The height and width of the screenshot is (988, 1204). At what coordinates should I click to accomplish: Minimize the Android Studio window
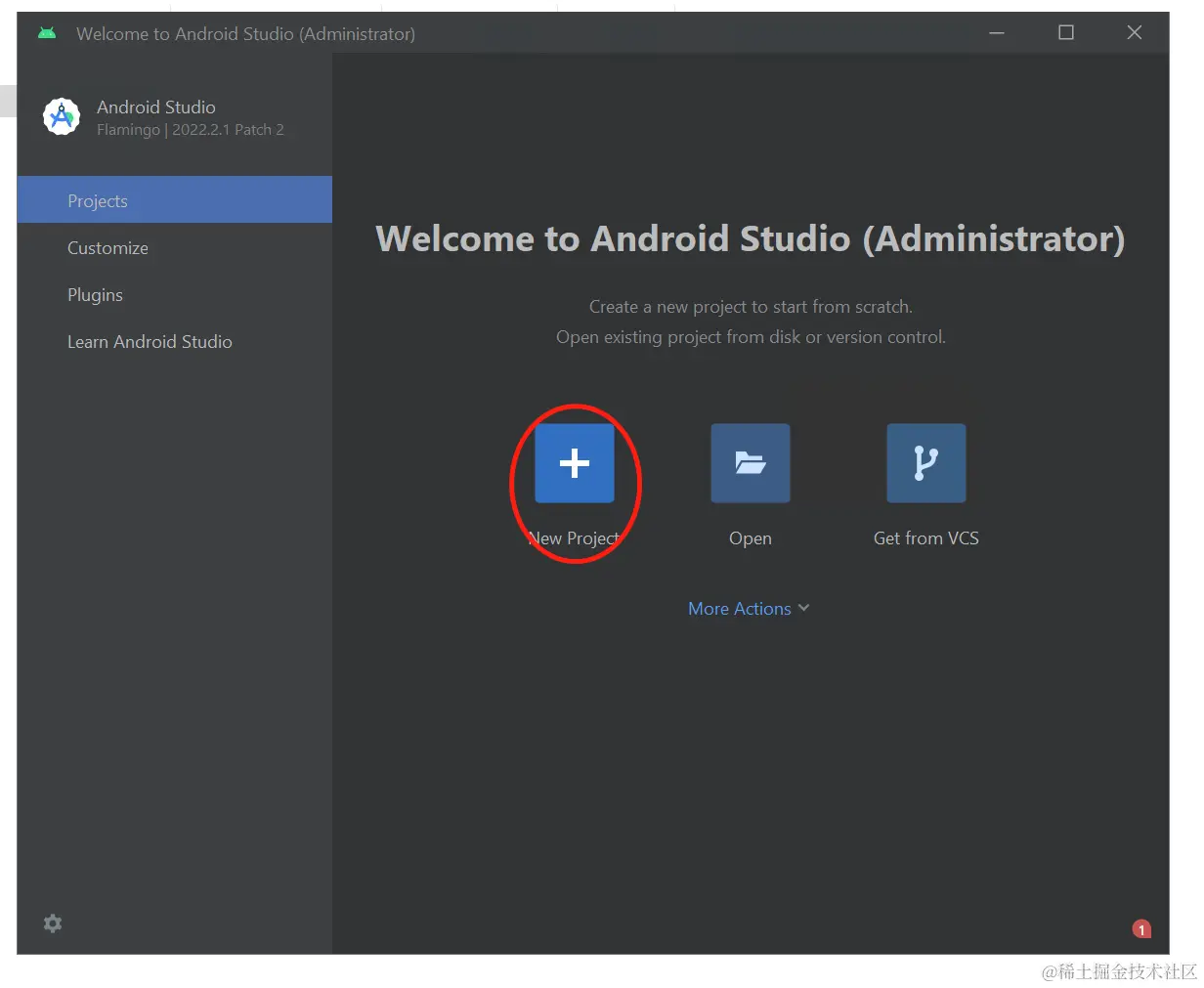[997, 33]
